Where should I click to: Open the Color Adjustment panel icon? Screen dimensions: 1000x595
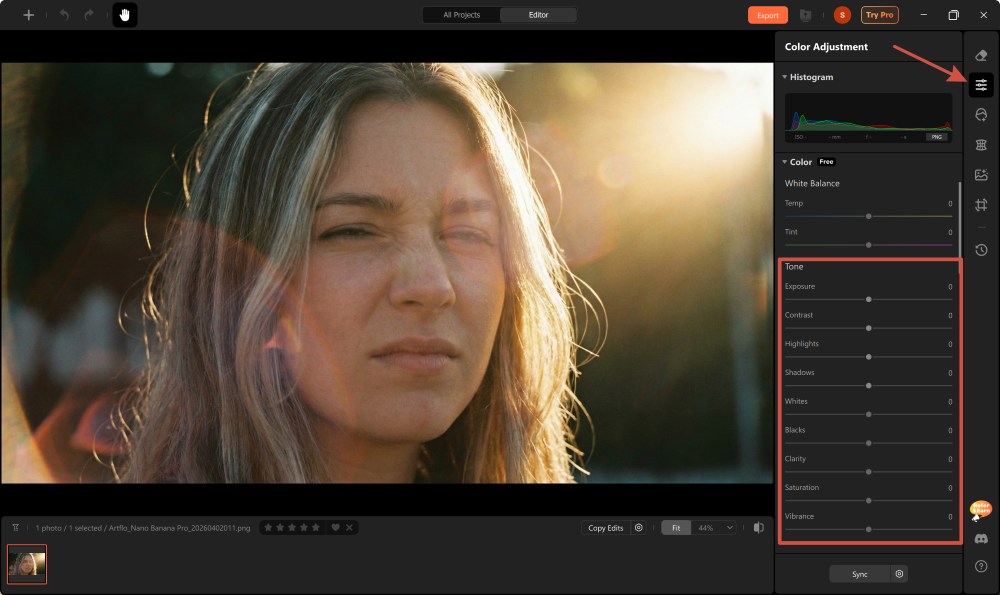(x=981, y=85)
